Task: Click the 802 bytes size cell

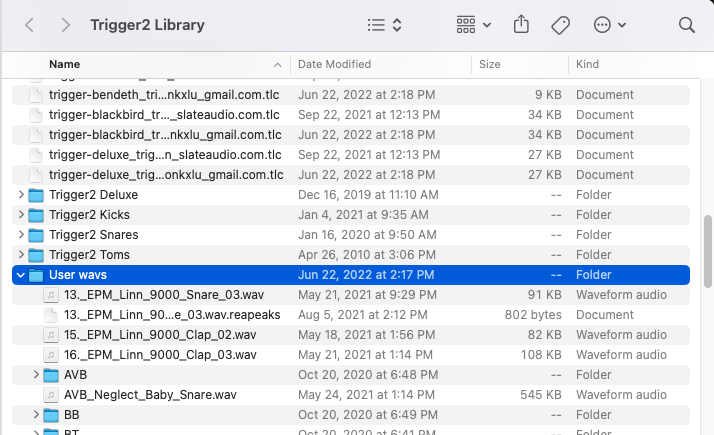Action: pyautogui.click(x=533, y=315)
